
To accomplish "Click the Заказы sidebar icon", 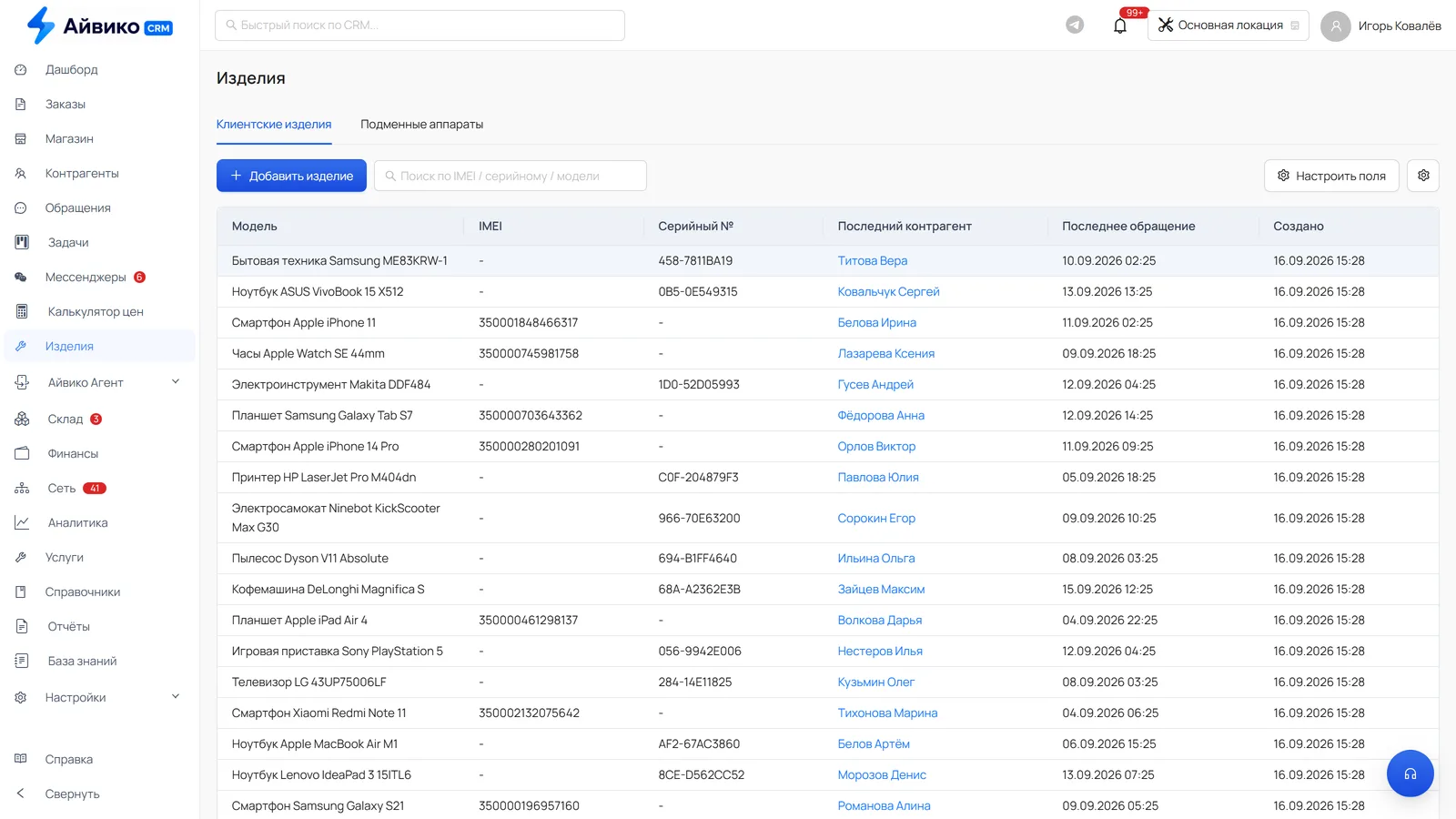I will click(x=21, y=105).
